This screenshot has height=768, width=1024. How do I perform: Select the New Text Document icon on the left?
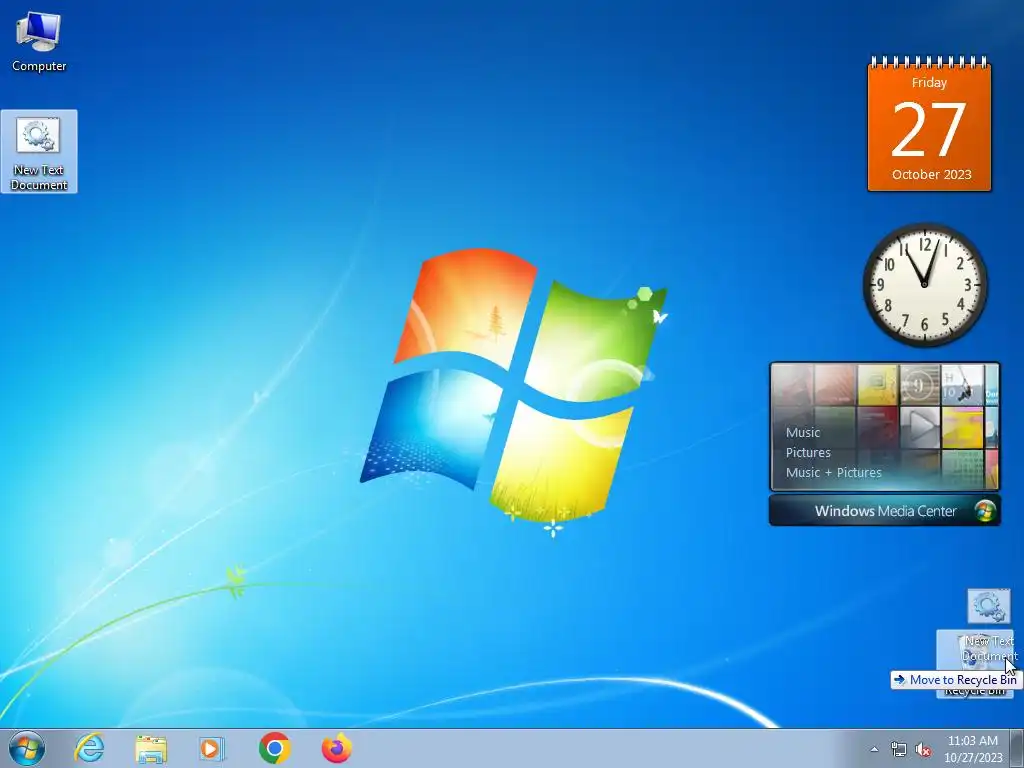click(39, 152)
